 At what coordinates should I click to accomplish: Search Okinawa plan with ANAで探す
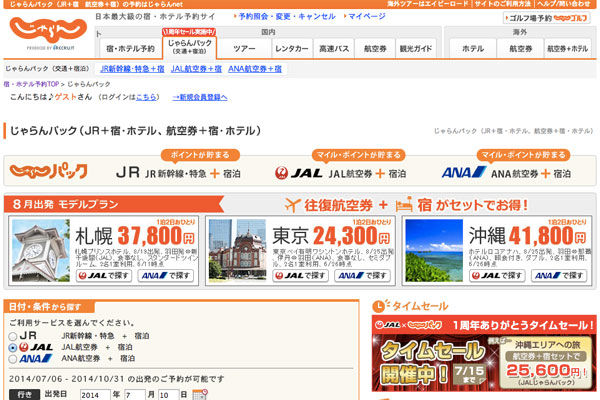tap(559, 276)
